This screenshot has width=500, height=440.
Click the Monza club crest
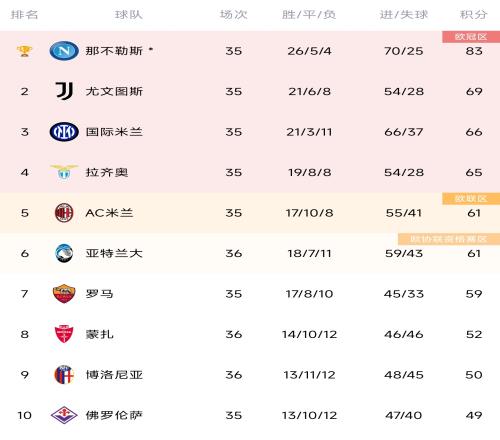tap(64, 334)
